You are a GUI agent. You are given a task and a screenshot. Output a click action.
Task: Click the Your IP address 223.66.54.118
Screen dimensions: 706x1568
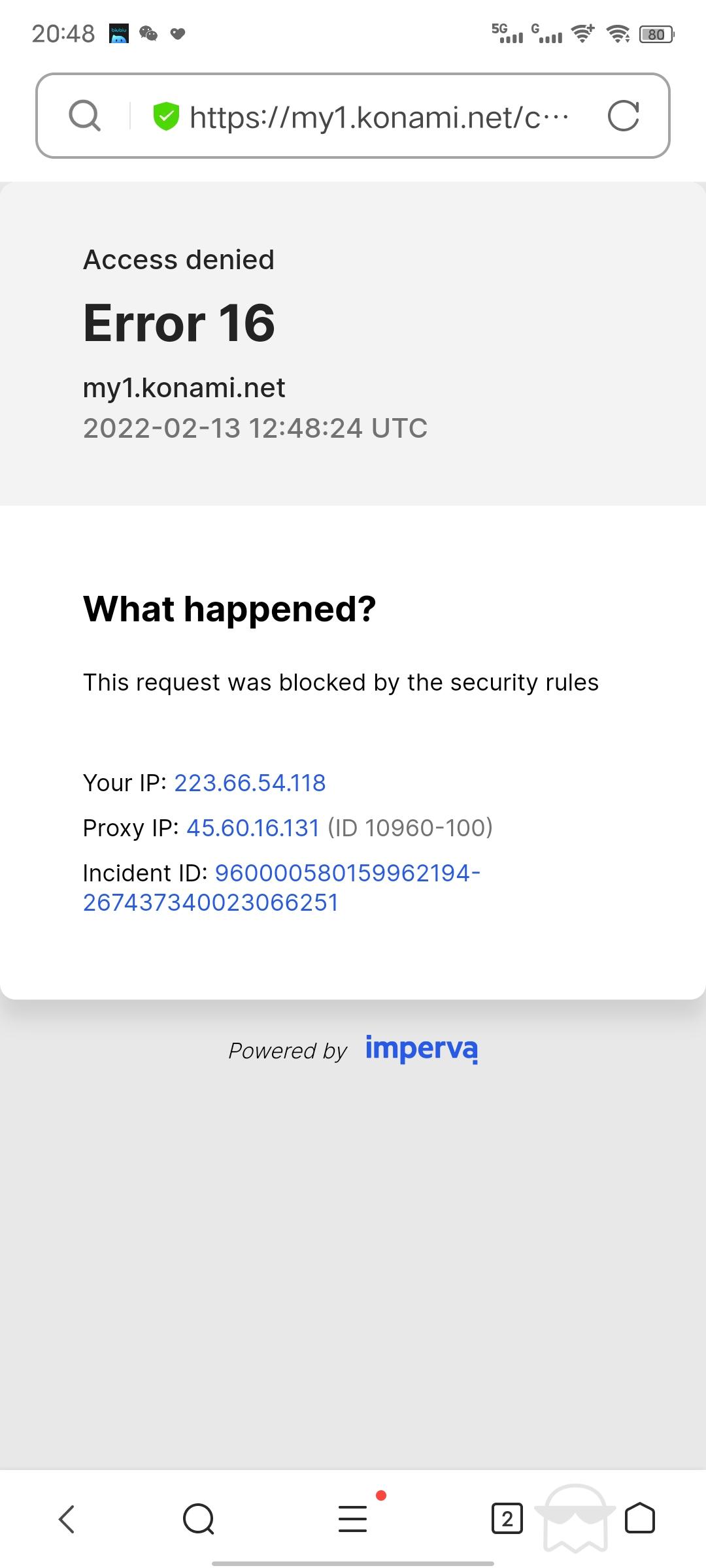click(x=250, y=783)
